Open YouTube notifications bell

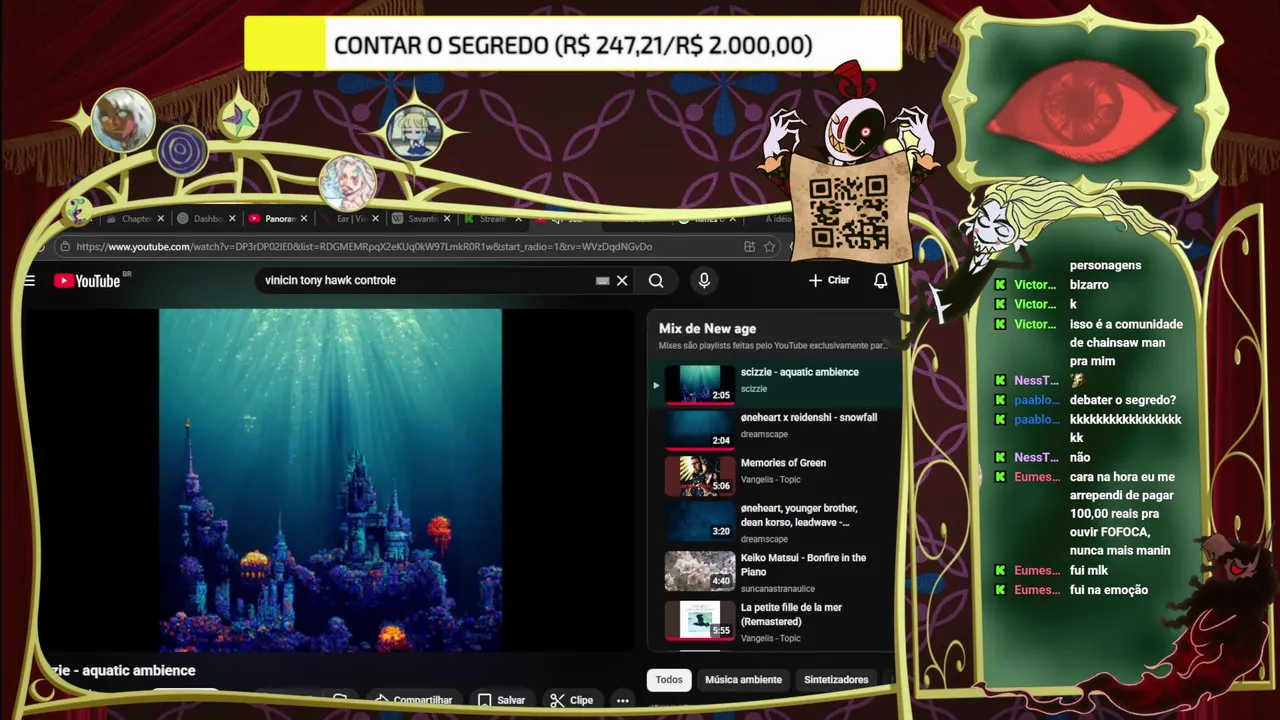tap(880, 281)
